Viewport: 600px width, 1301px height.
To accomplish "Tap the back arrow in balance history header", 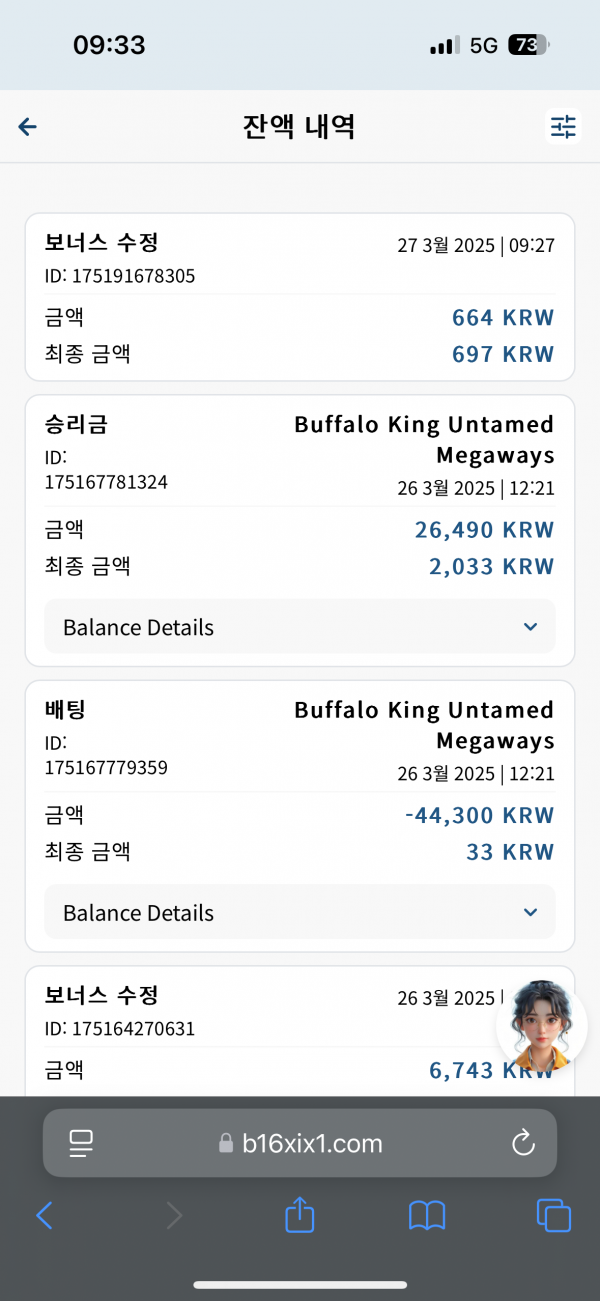I will [28, 126].
